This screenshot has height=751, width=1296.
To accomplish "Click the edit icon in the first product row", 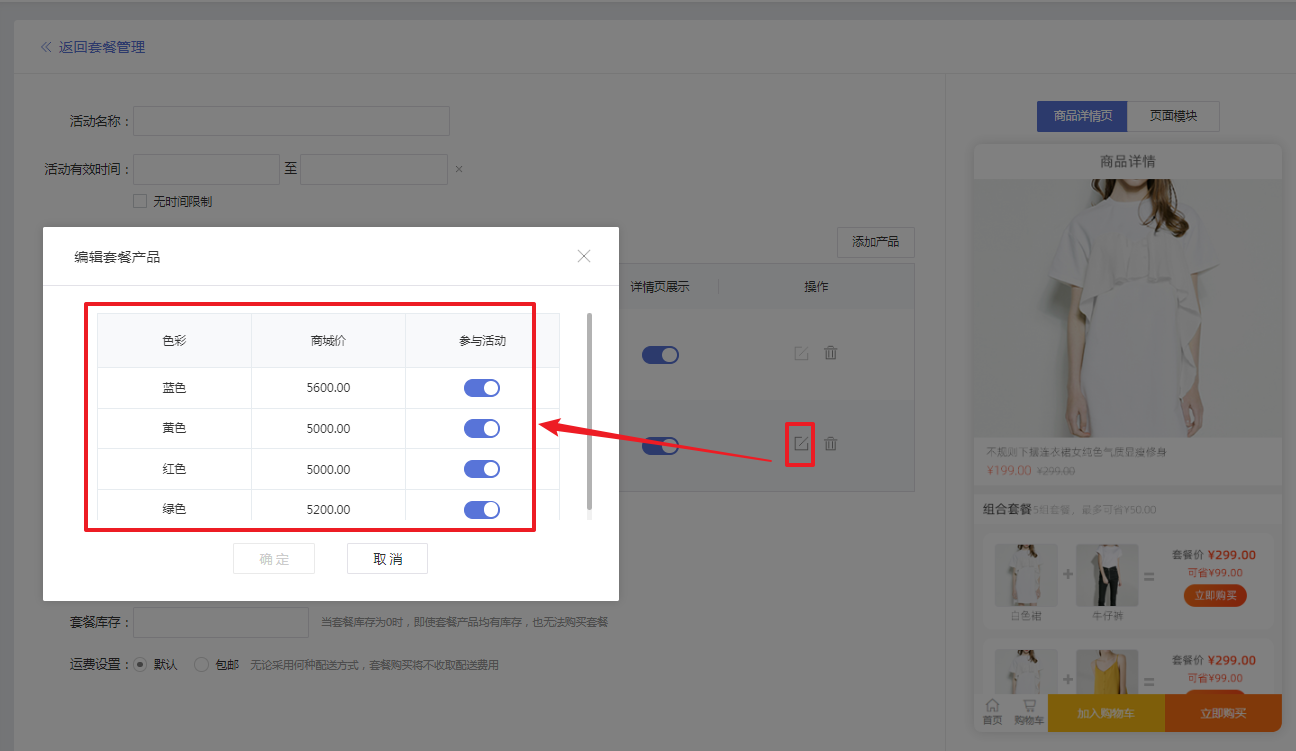I will coord(801,353).
